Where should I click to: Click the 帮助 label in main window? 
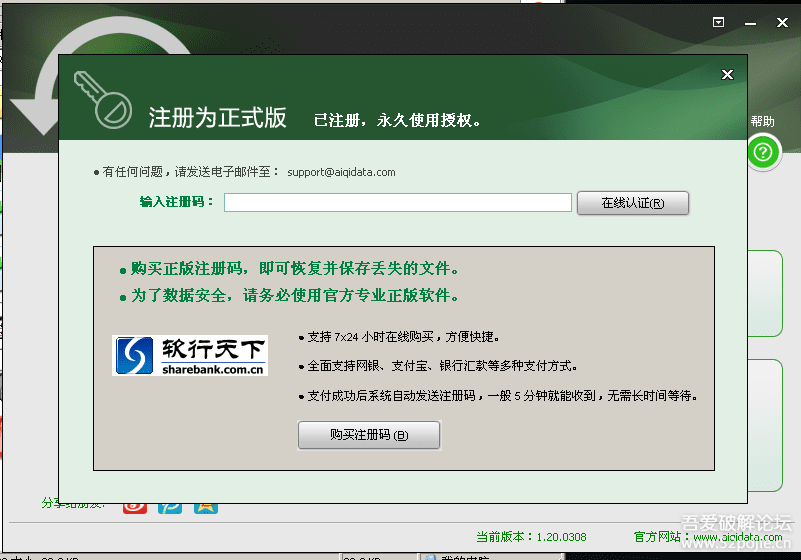(762, 122)
